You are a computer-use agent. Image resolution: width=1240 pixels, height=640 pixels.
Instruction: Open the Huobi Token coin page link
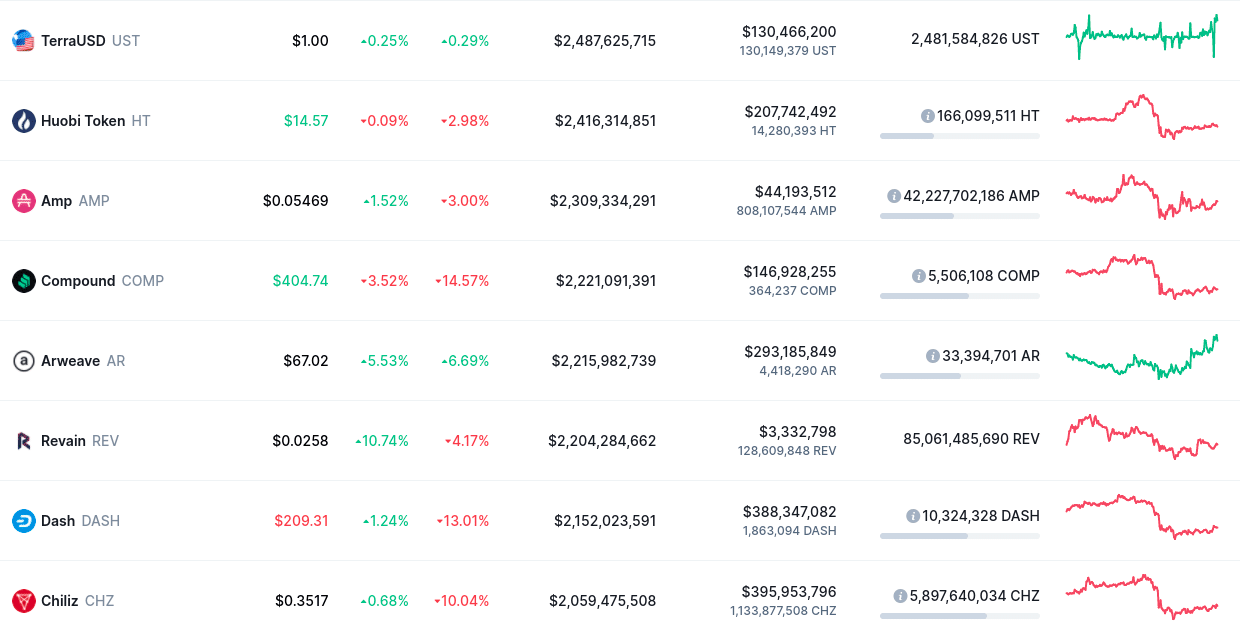coord(82,121)
